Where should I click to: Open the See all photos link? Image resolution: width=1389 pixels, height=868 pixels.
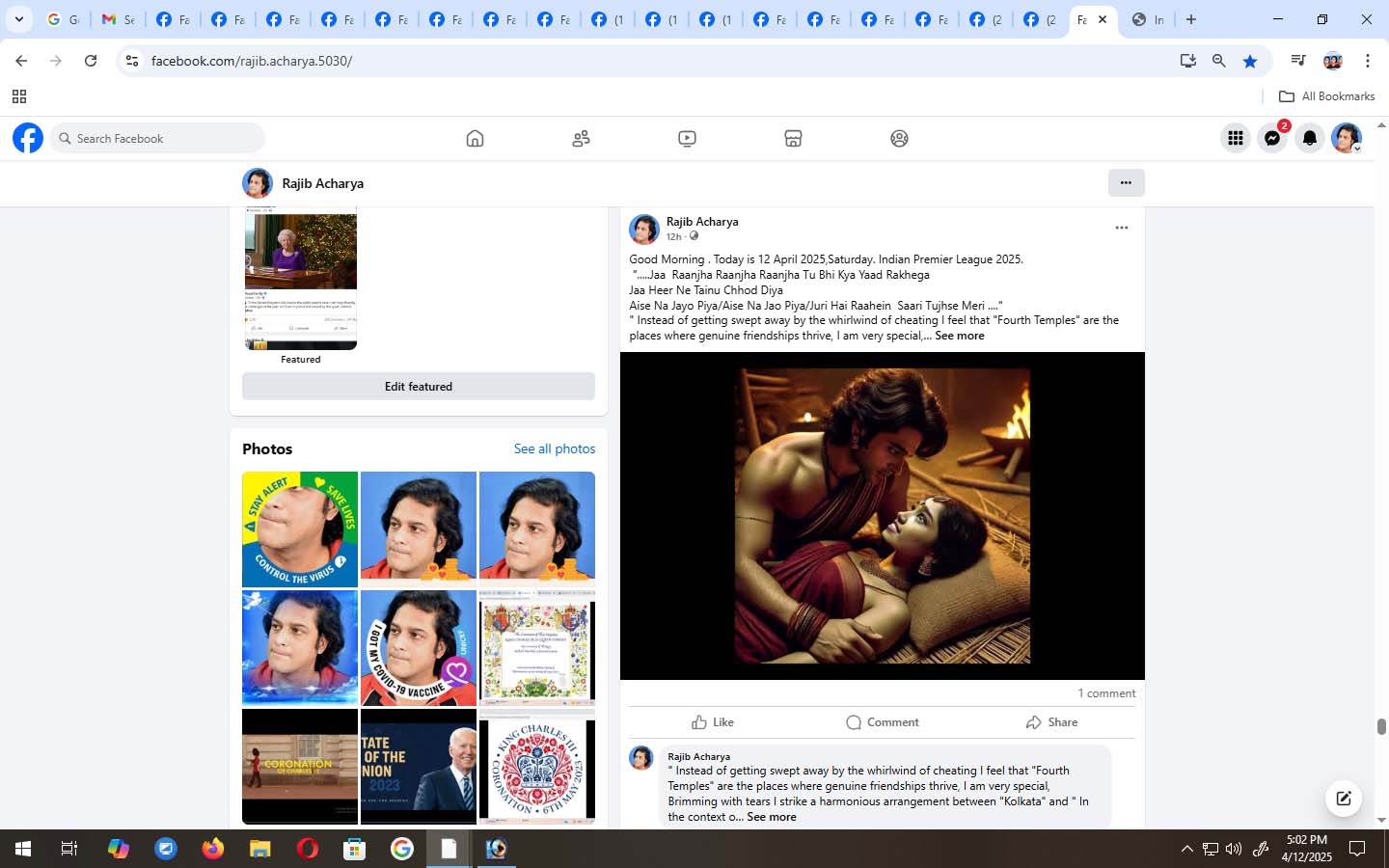[555, 448]
